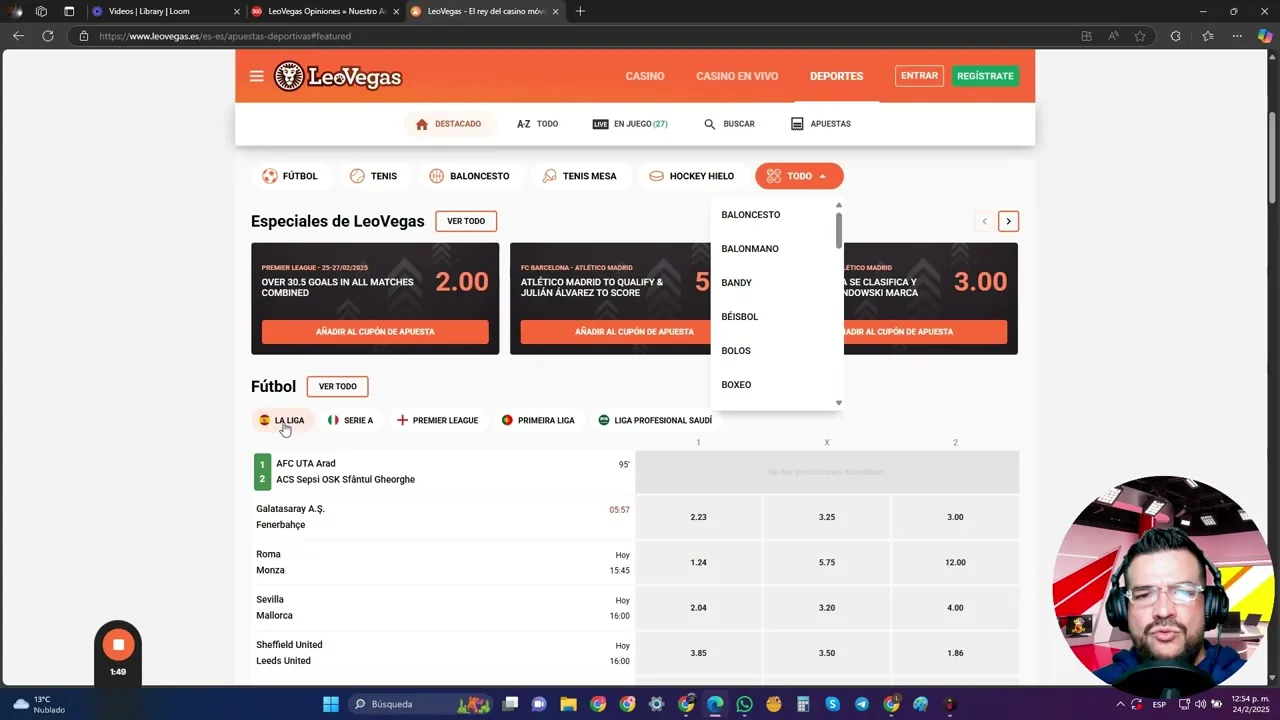Open File Explorer from taskbar
This screenshot has height=720, width=1280.
coord(568,704)
